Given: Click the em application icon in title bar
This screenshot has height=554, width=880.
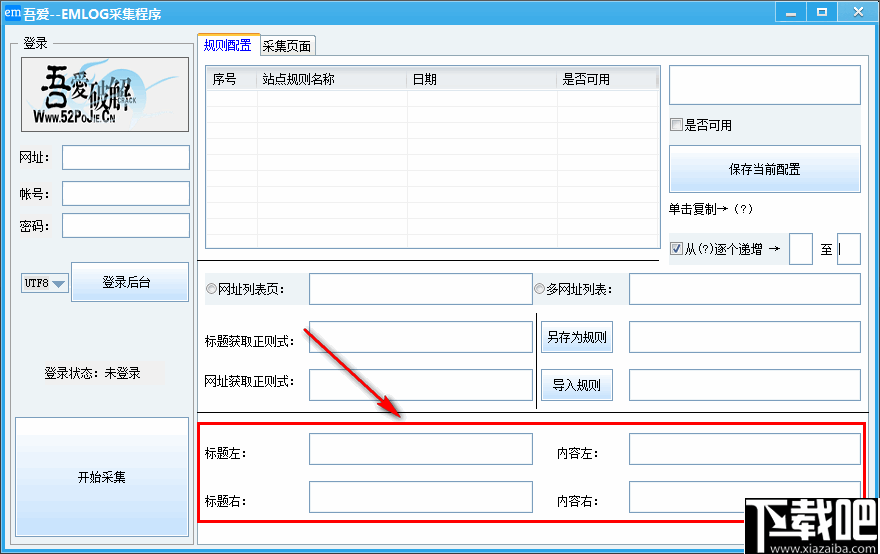Looking at the screenshot, I should [12, 12].
